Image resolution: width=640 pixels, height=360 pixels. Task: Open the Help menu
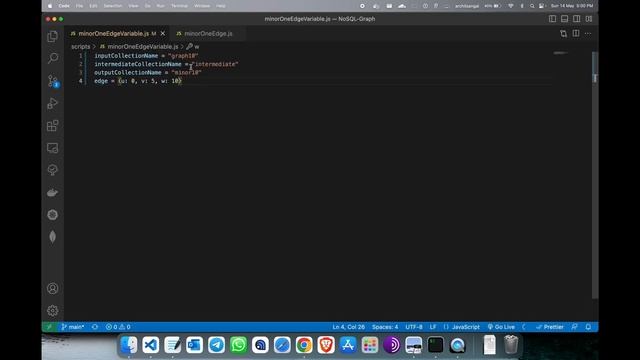pyautogui.click(x=221, y=6)
